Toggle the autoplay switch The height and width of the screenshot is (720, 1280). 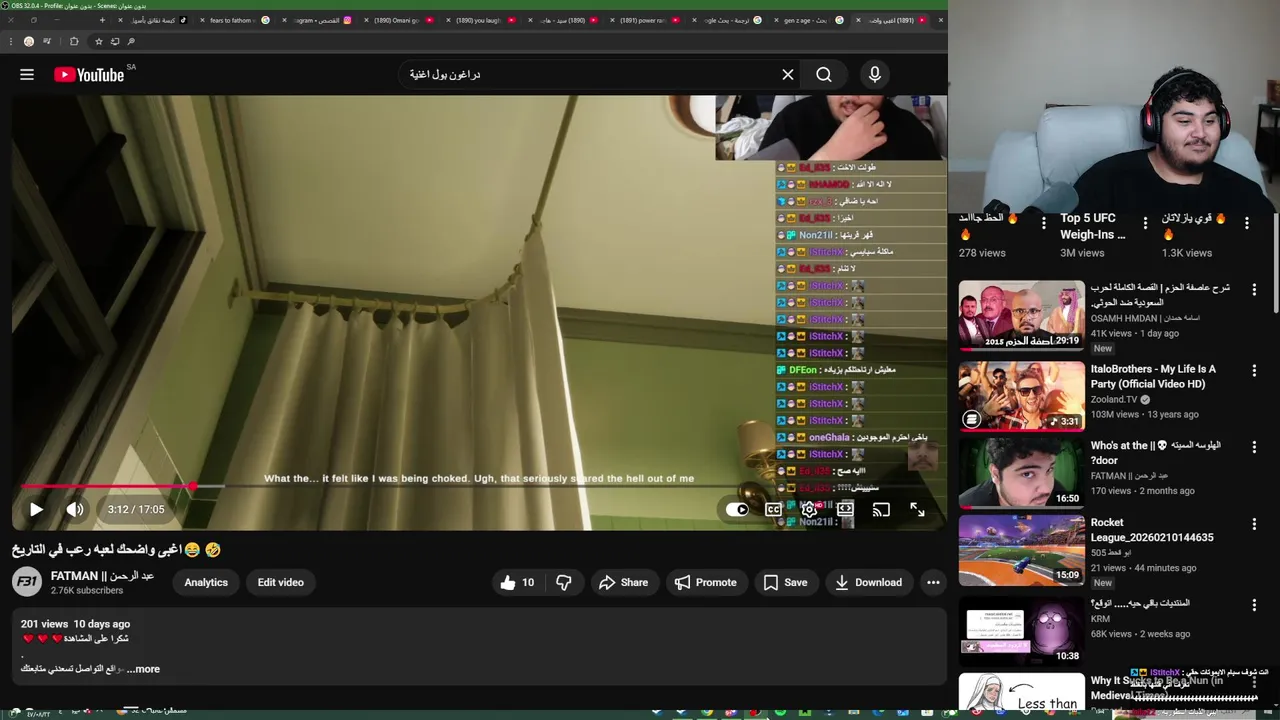[737, 509]
